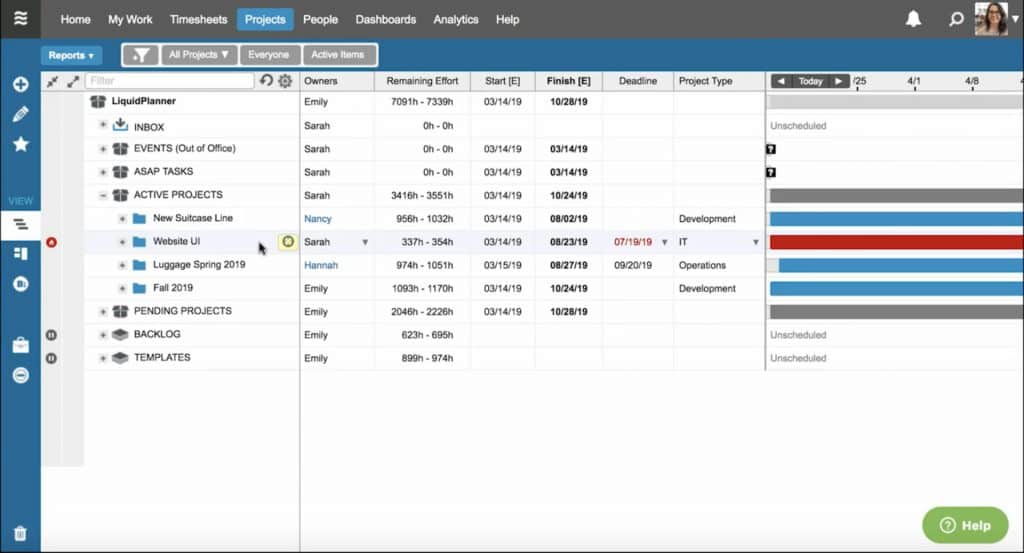Open the Dashboards tab
The image size is (1024, 553).
point(385,20)
